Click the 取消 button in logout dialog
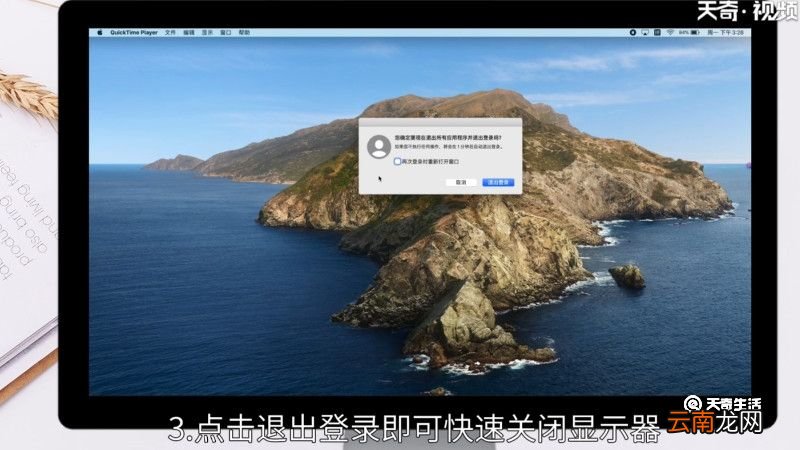The height and width of the screenshot is (450, 800). click(461, 182)
